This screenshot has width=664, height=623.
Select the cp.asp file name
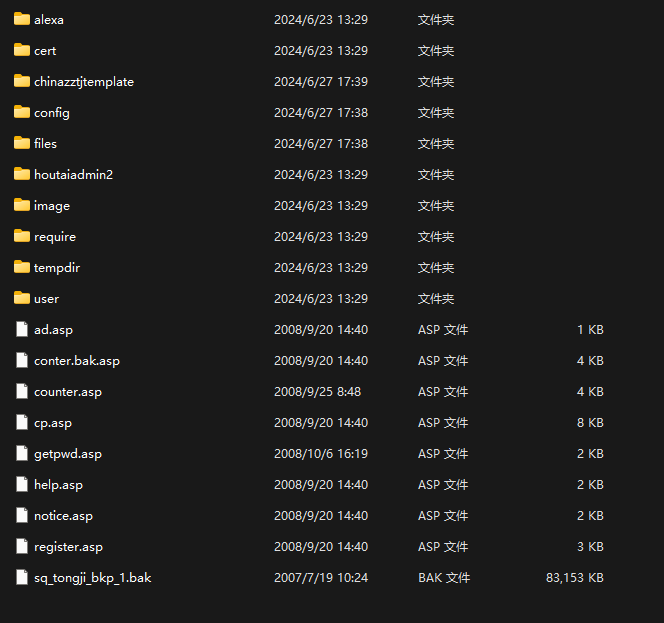pos(53,423)
